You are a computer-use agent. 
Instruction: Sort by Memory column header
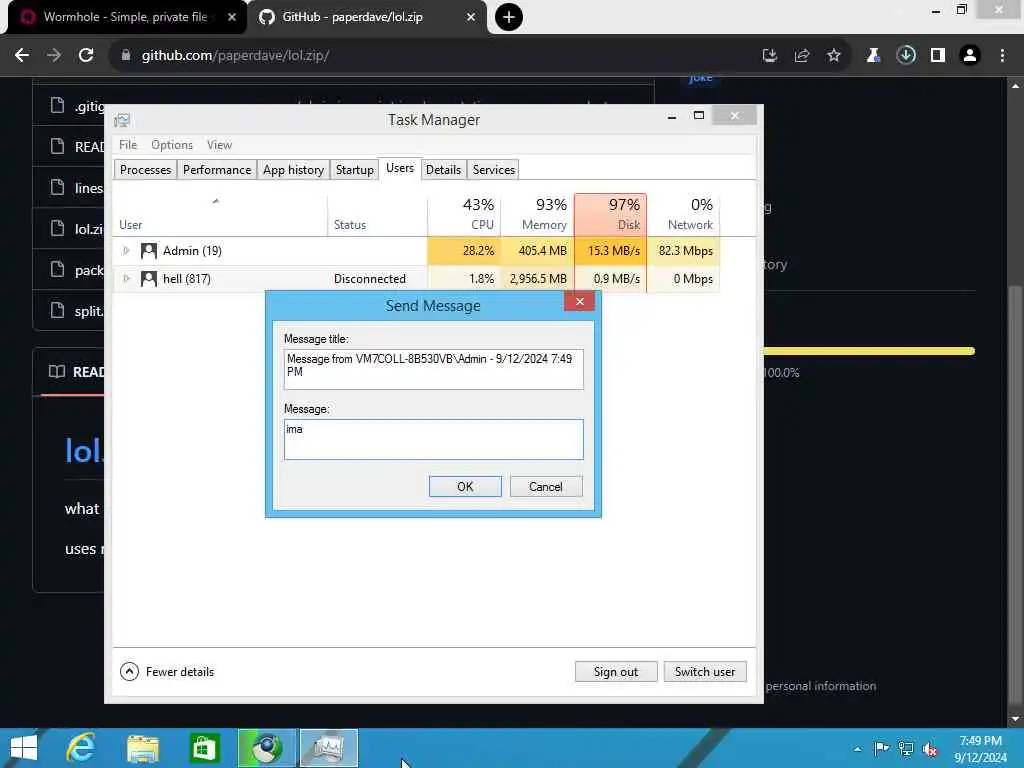click(x=537, y=216)
